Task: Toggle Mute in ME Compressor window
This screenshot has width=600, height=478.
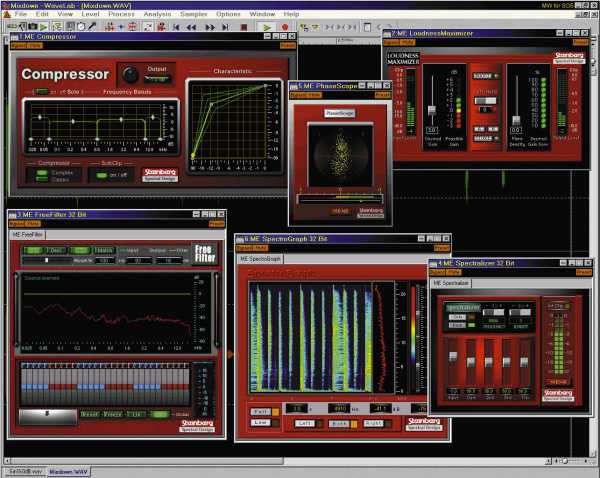Action: 35,46
